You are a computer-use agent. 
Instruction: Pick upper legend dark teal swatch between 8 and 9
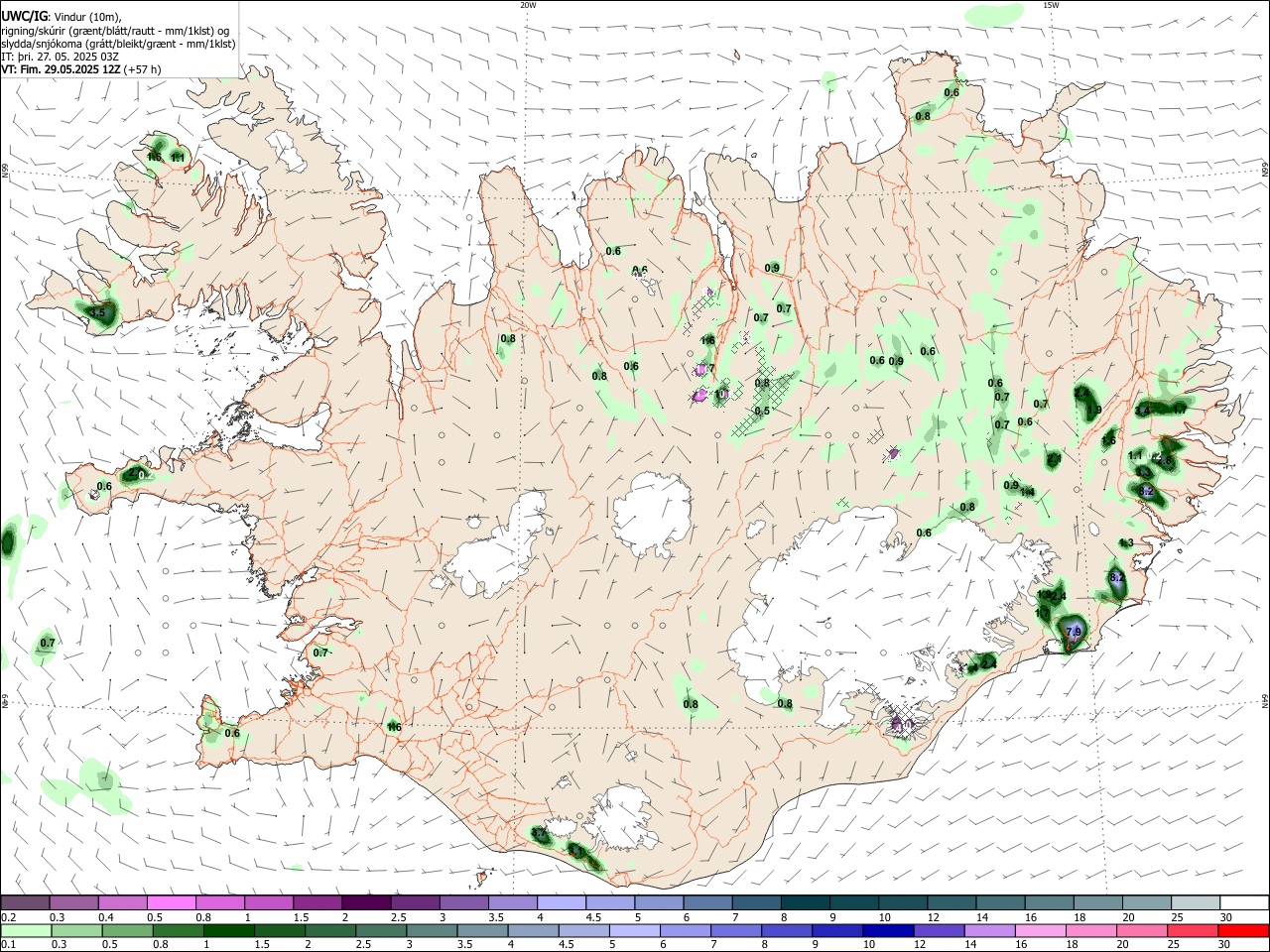point(806,902)
